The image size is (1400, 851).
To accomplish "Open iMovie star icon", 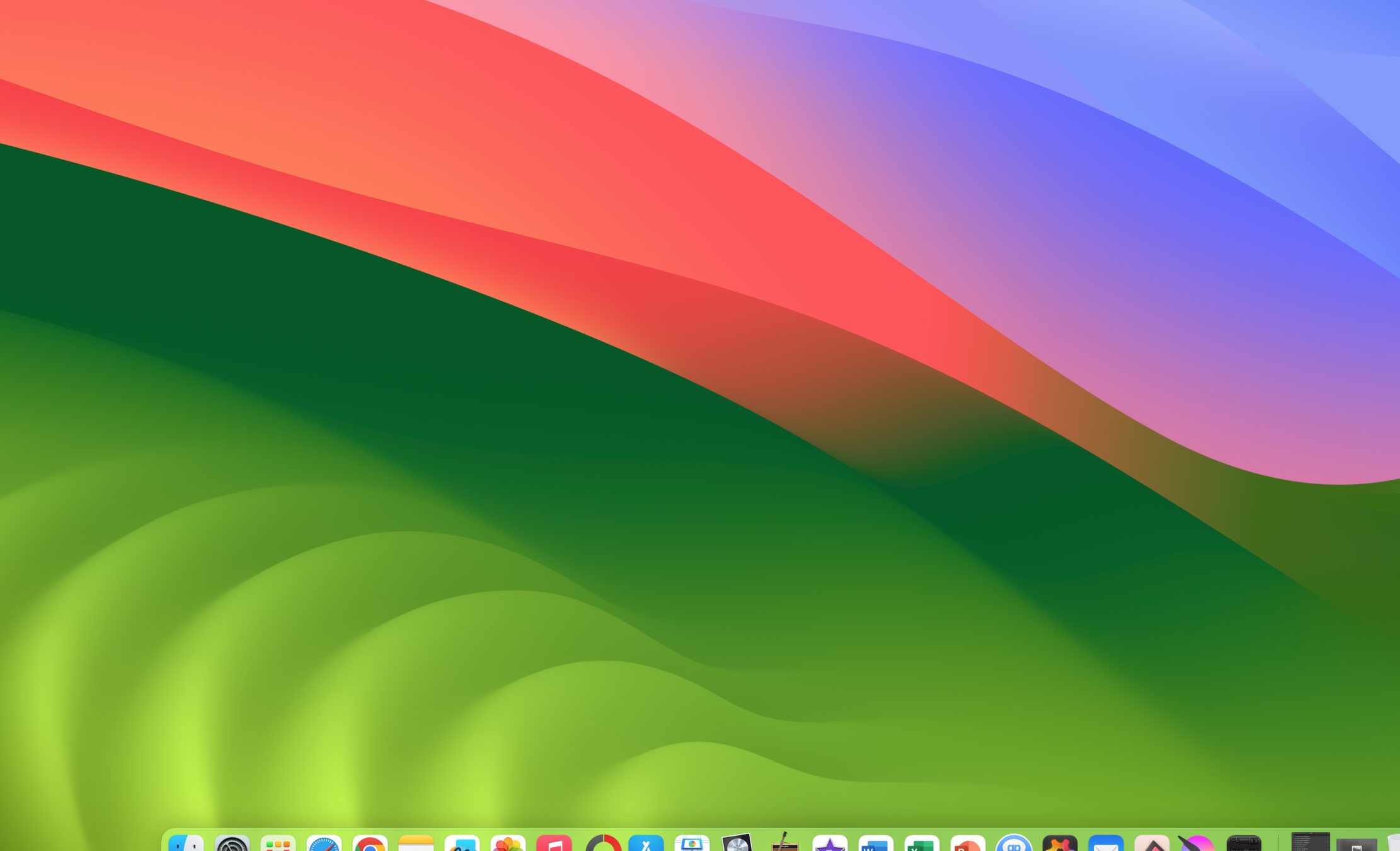I will 830,843.
